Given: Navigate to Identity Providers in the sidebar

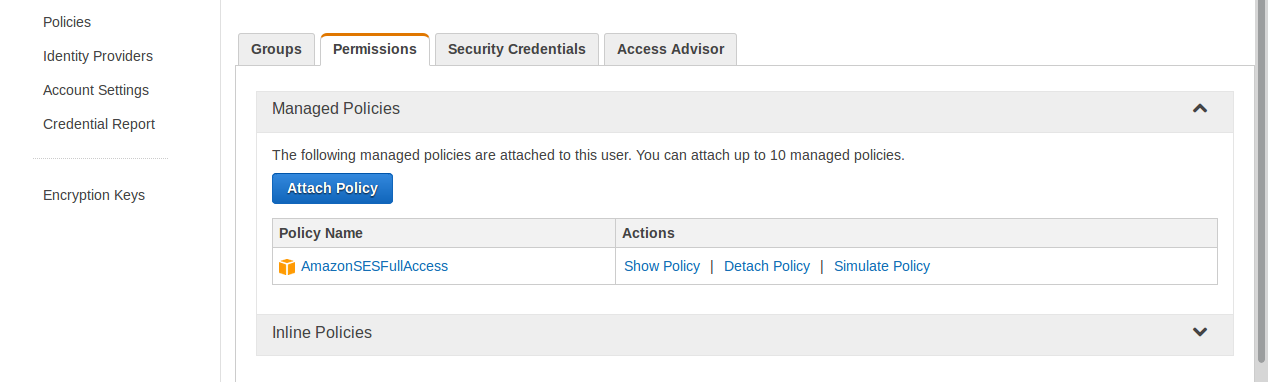Looking at the screenshot, I should pos(98,56).
